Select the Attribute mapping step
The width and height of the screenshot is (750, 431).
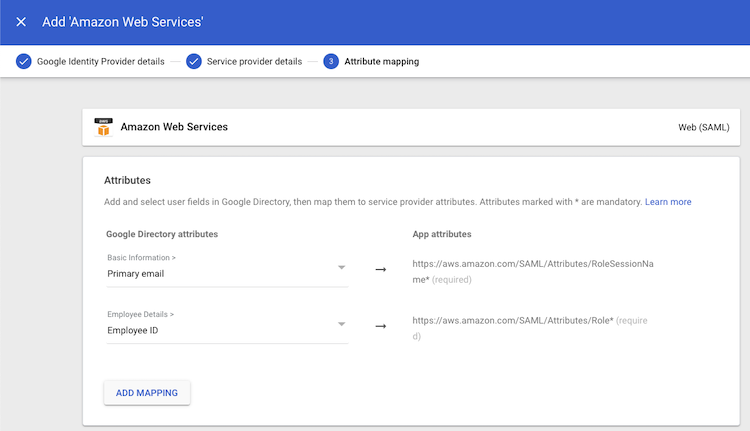point(382,61)
